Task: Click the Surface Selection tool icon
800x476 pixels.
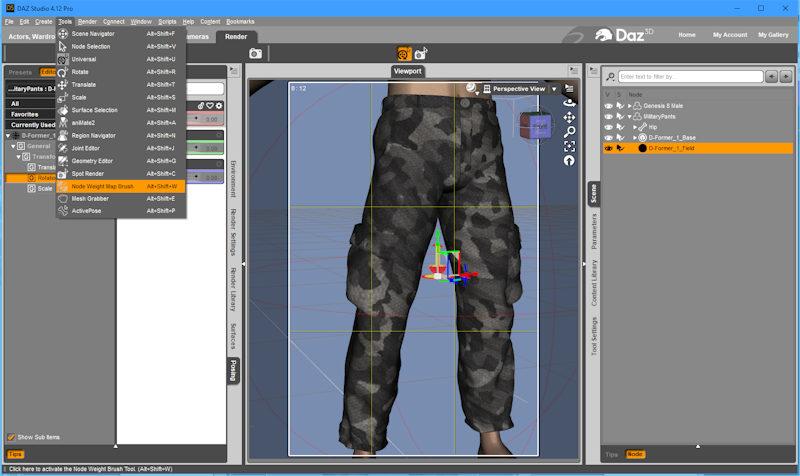Action: click(x=63, y=110)
